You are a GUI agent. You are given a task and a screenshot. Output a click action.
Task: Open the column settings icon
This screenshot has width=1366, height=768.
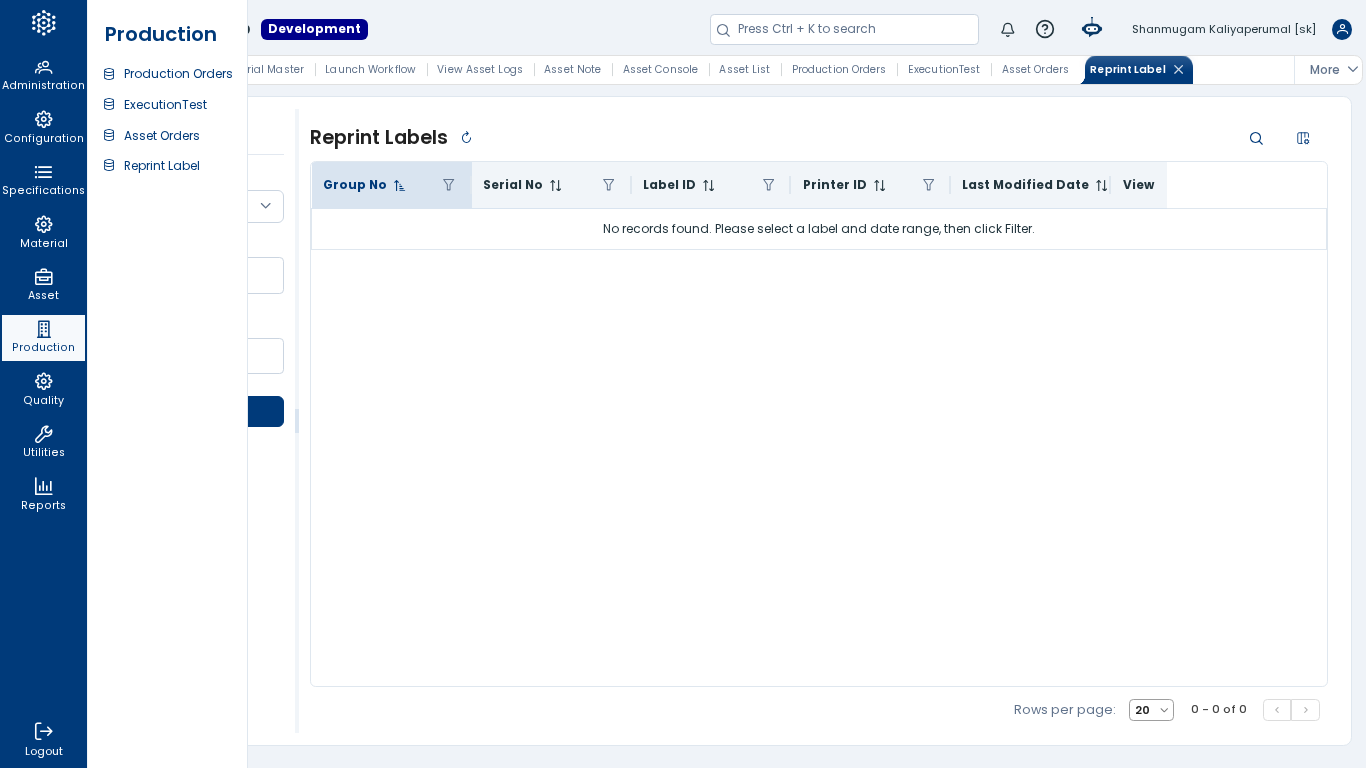click(x=1303, y=138)
